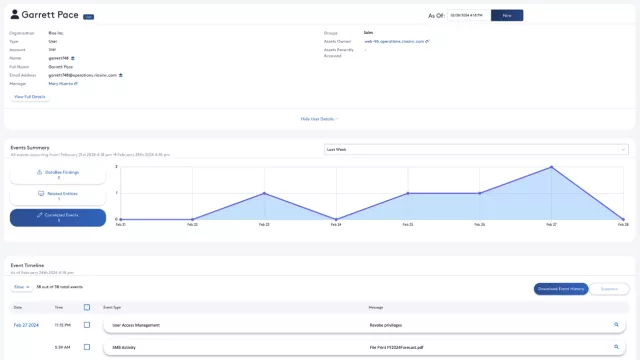Open the Filter dropdown in Event Timeline
The image size is (640, 360).
[x=22, y=287]
